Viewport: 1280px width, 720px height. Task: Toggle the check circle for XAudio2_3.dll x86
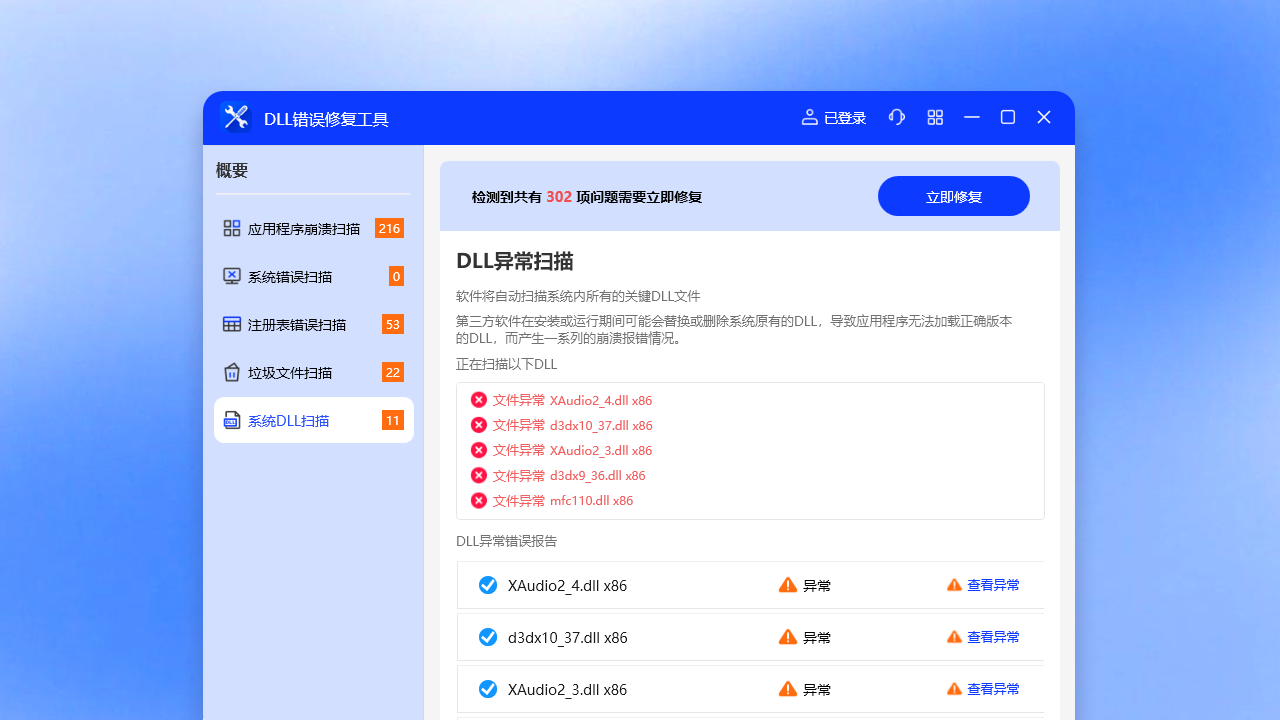[488, 689]
